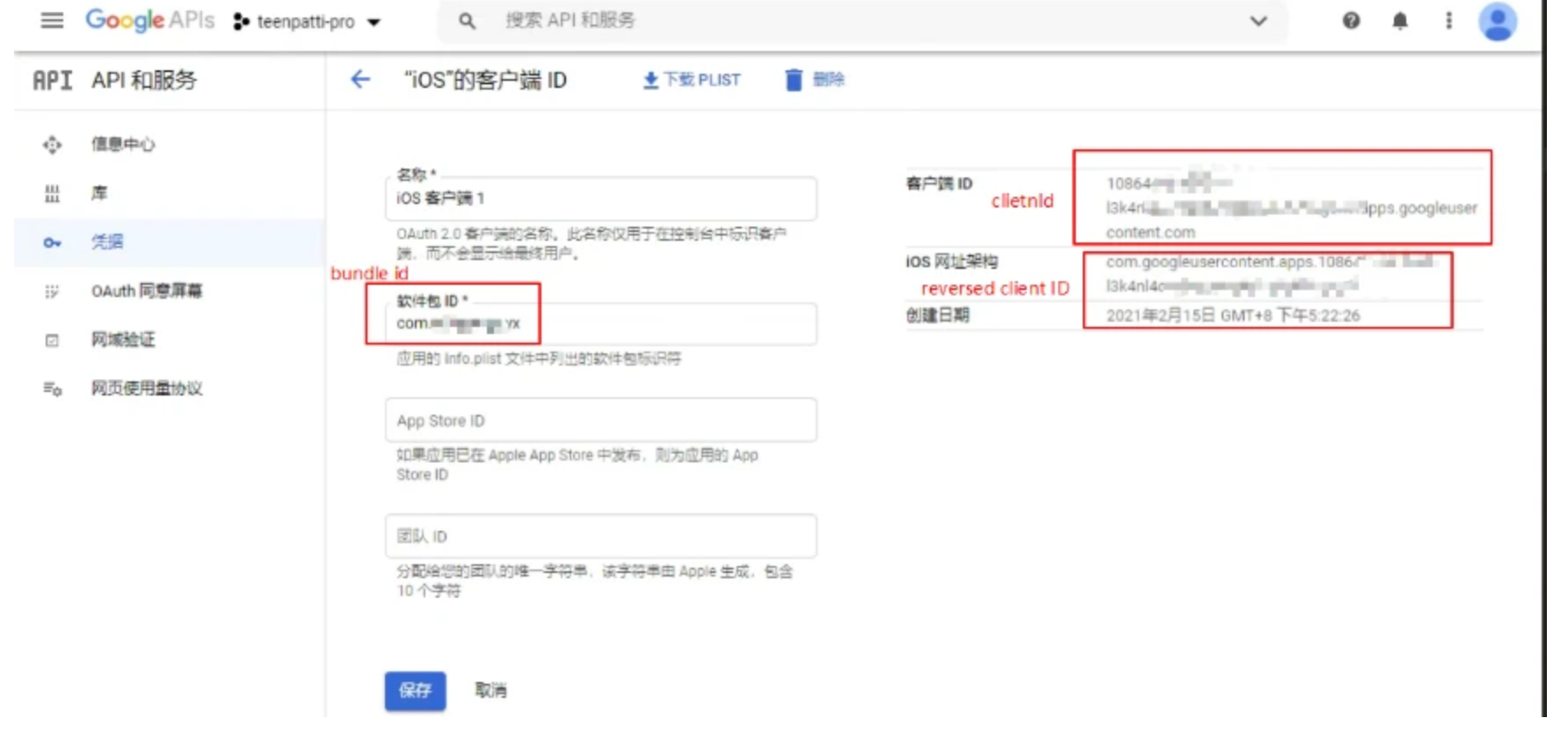Click the 团队 ID team field

[x=601, y=536]
